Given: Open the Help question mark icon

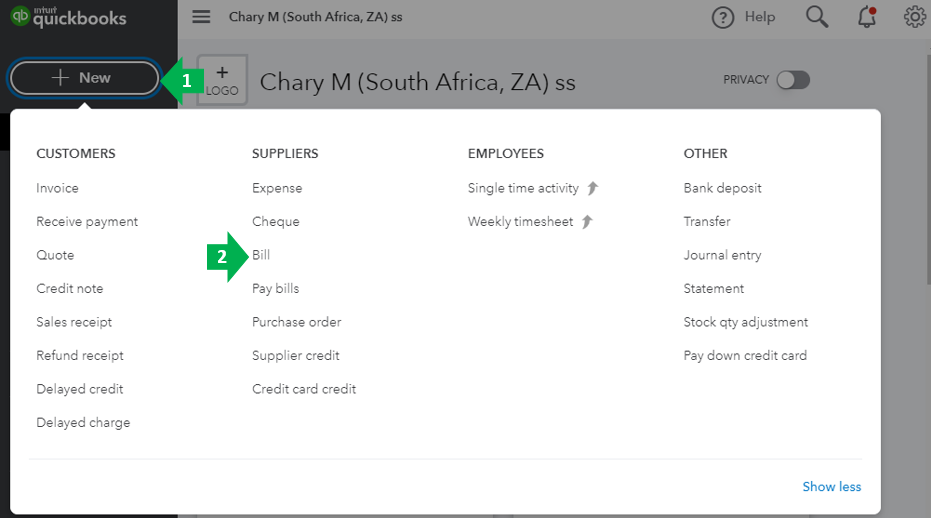Looking at the screenshot, I should [722, 17].
